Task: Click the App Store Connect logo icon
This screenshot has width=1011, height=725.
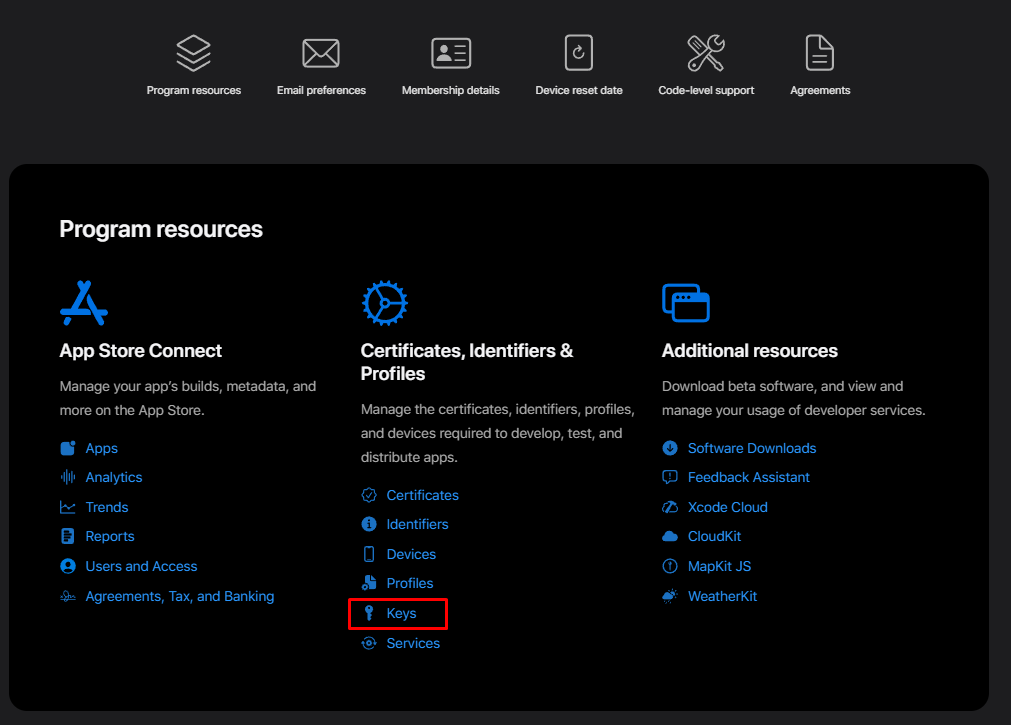Action: (84, 303)
